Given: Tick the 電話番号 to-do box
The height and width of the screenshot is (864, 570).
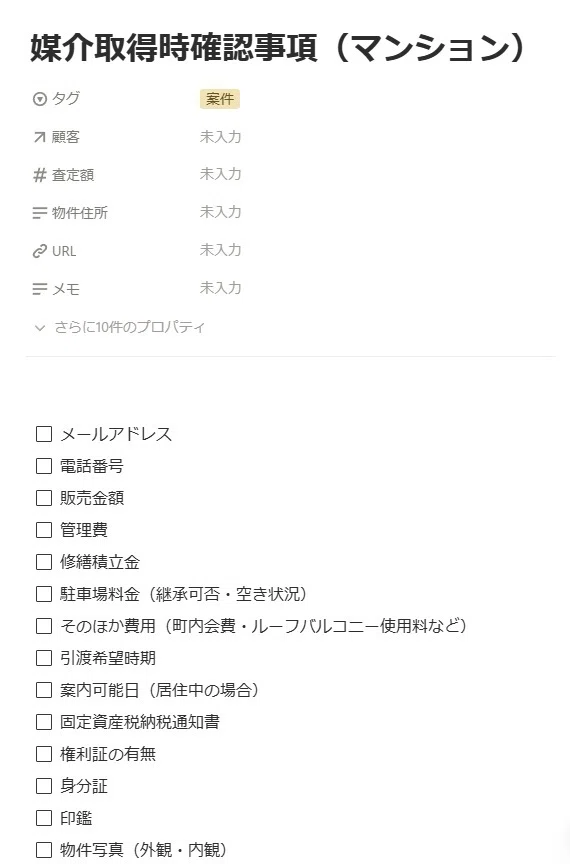Looking at the screenshot, I should pos(44,466).
